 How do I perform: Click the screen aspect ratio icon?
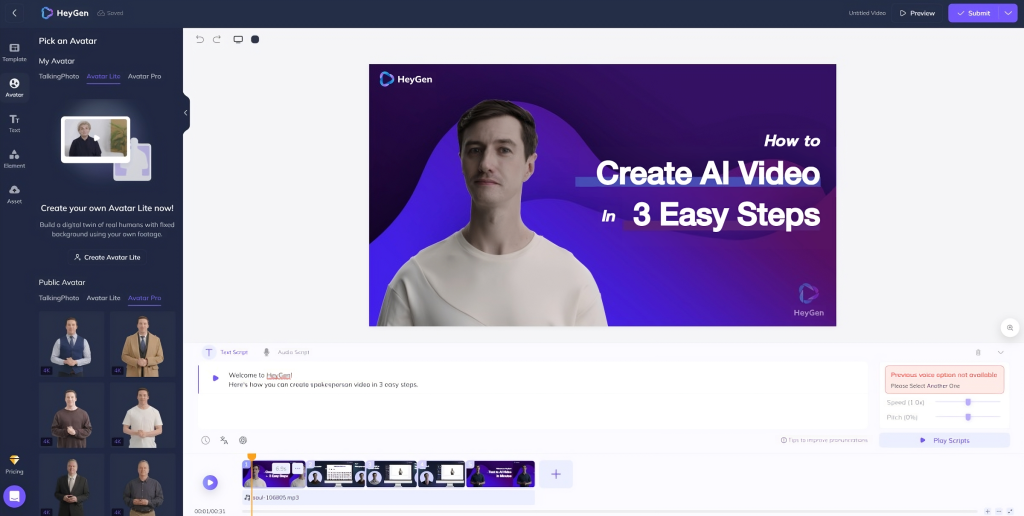238,39
